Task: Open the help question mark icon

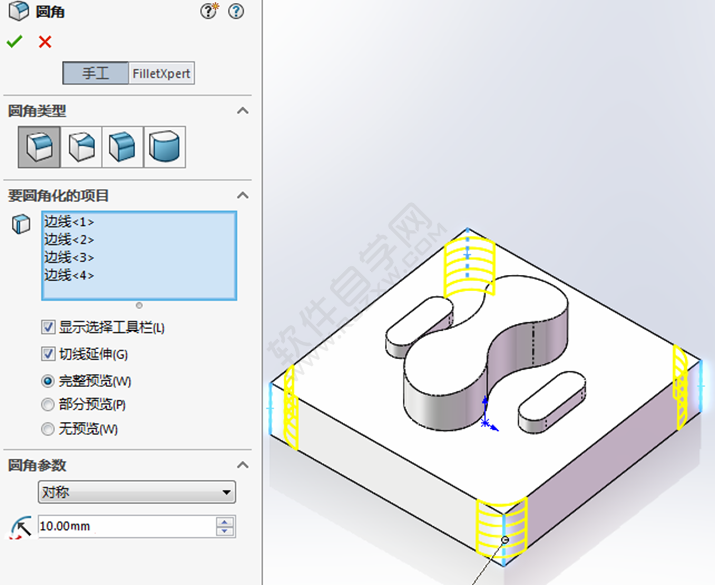Action: click(236, 11)
